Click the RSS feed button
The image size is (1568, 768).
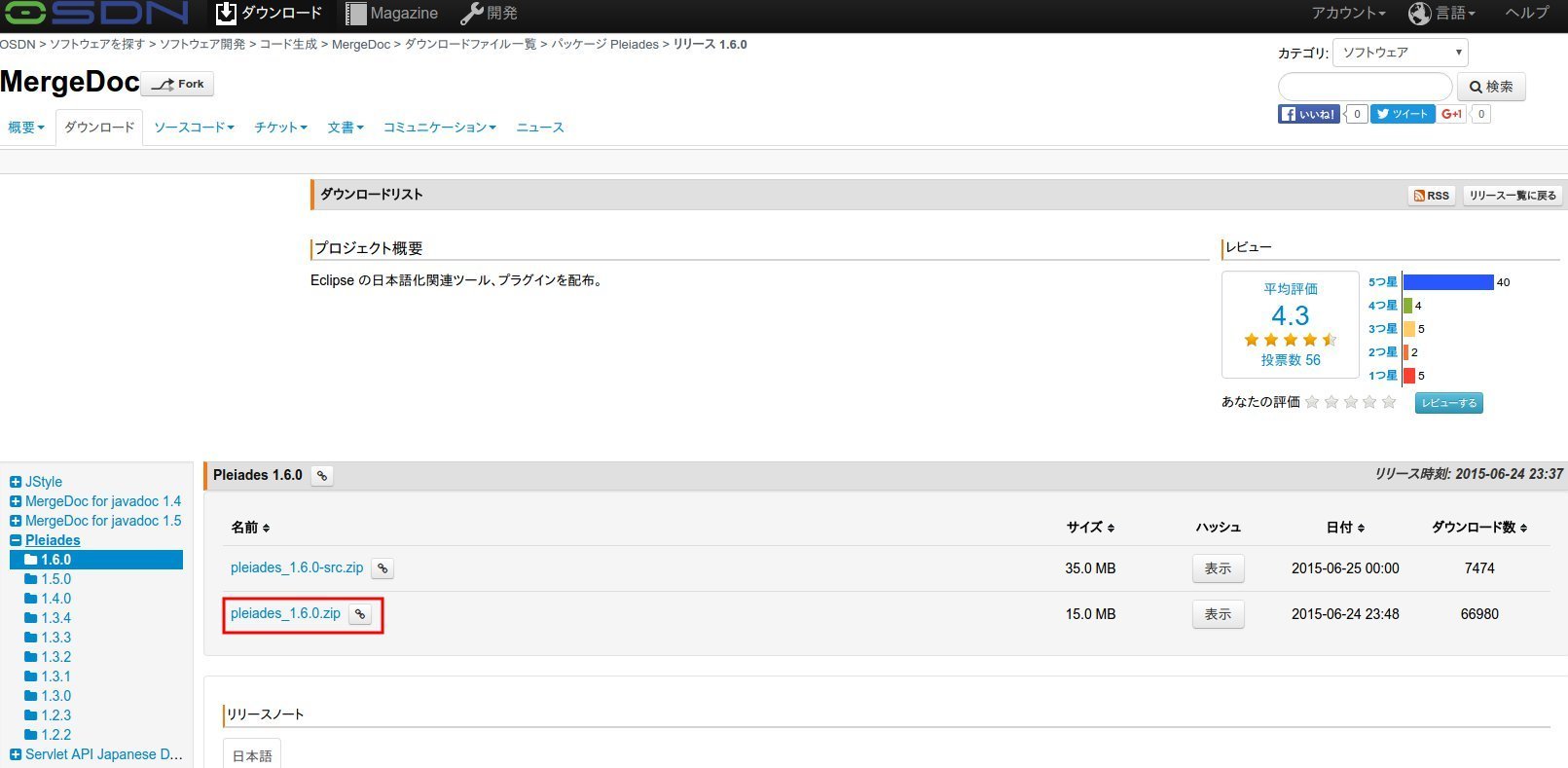pos(1431,196)
